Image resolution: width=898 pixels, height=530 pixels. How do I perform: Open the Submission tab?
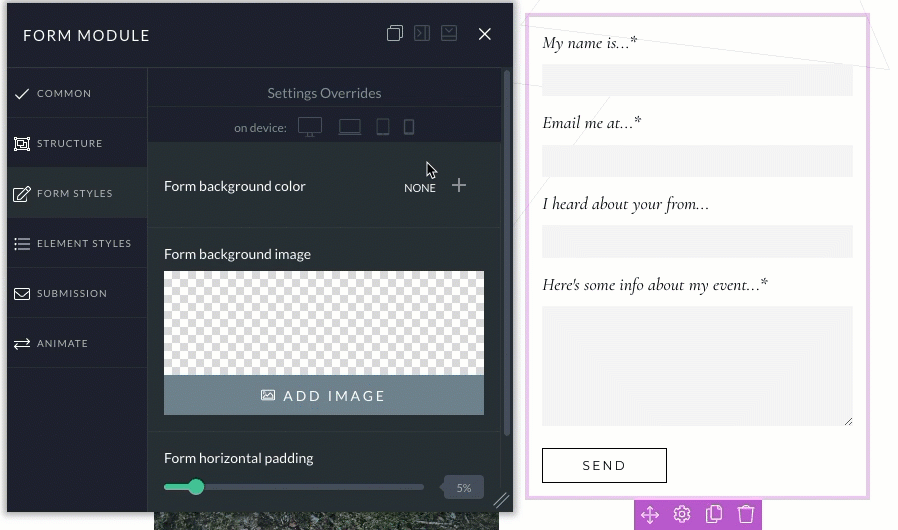pos(77,293)
